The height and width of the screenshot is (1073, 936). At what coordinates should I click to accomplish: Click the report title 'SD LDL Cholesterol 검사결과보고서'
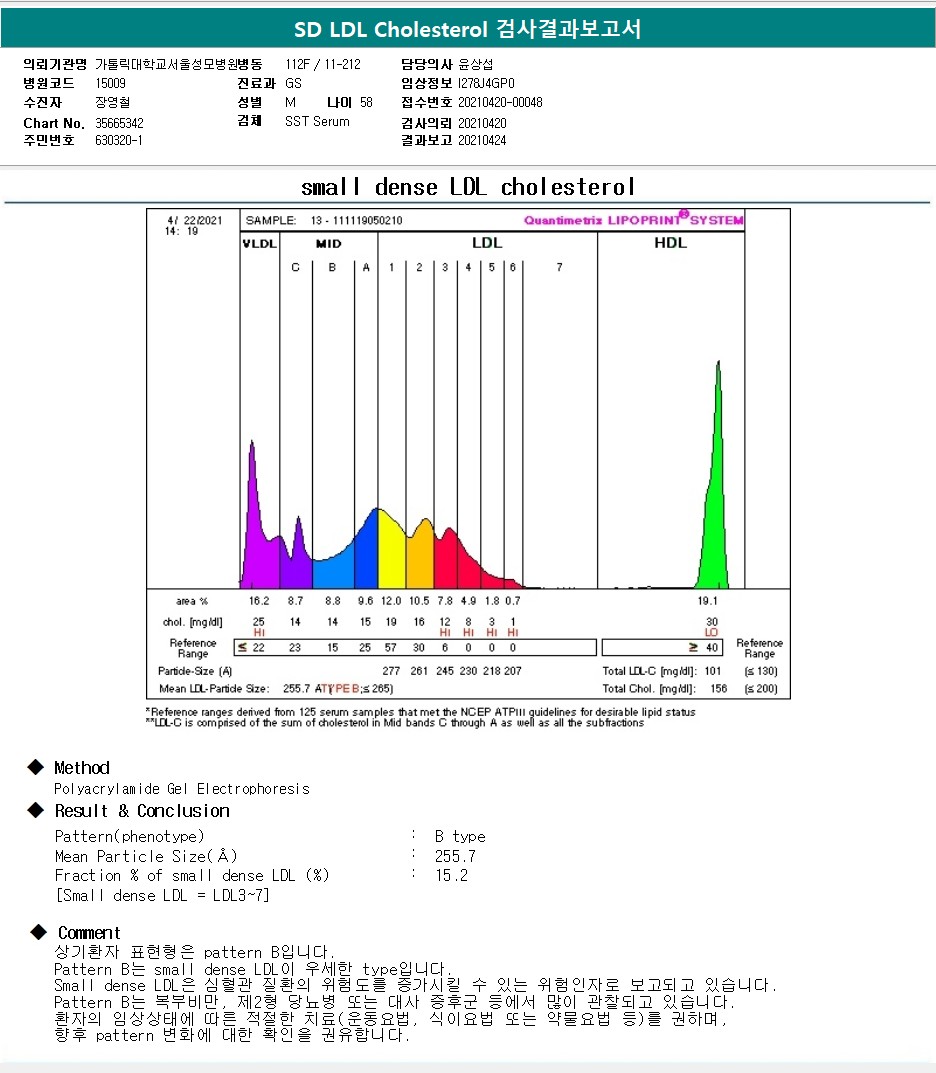point(467,29)
